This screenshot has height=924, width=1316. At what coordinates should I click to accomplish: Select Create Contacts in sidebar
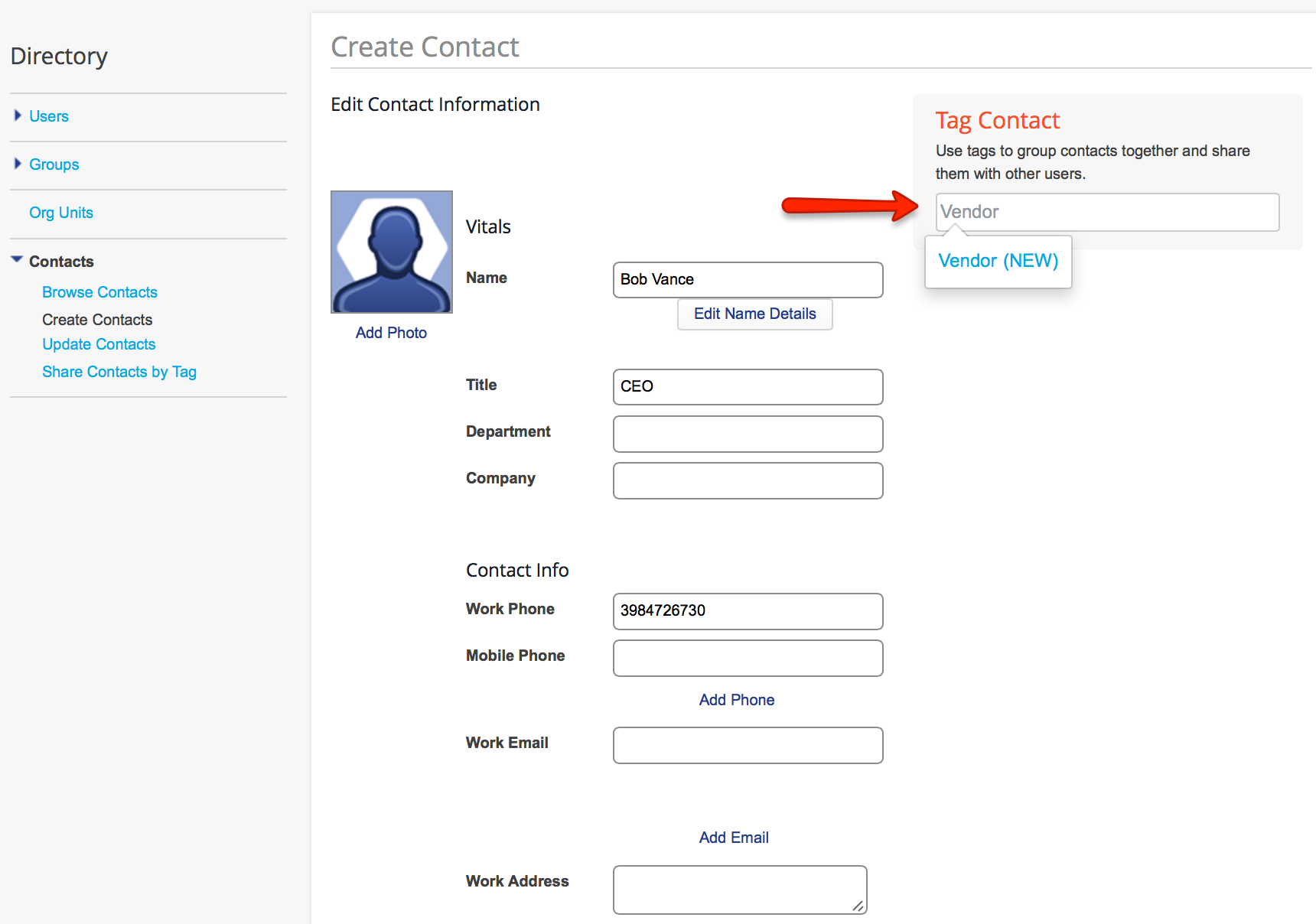click(97, 320)
